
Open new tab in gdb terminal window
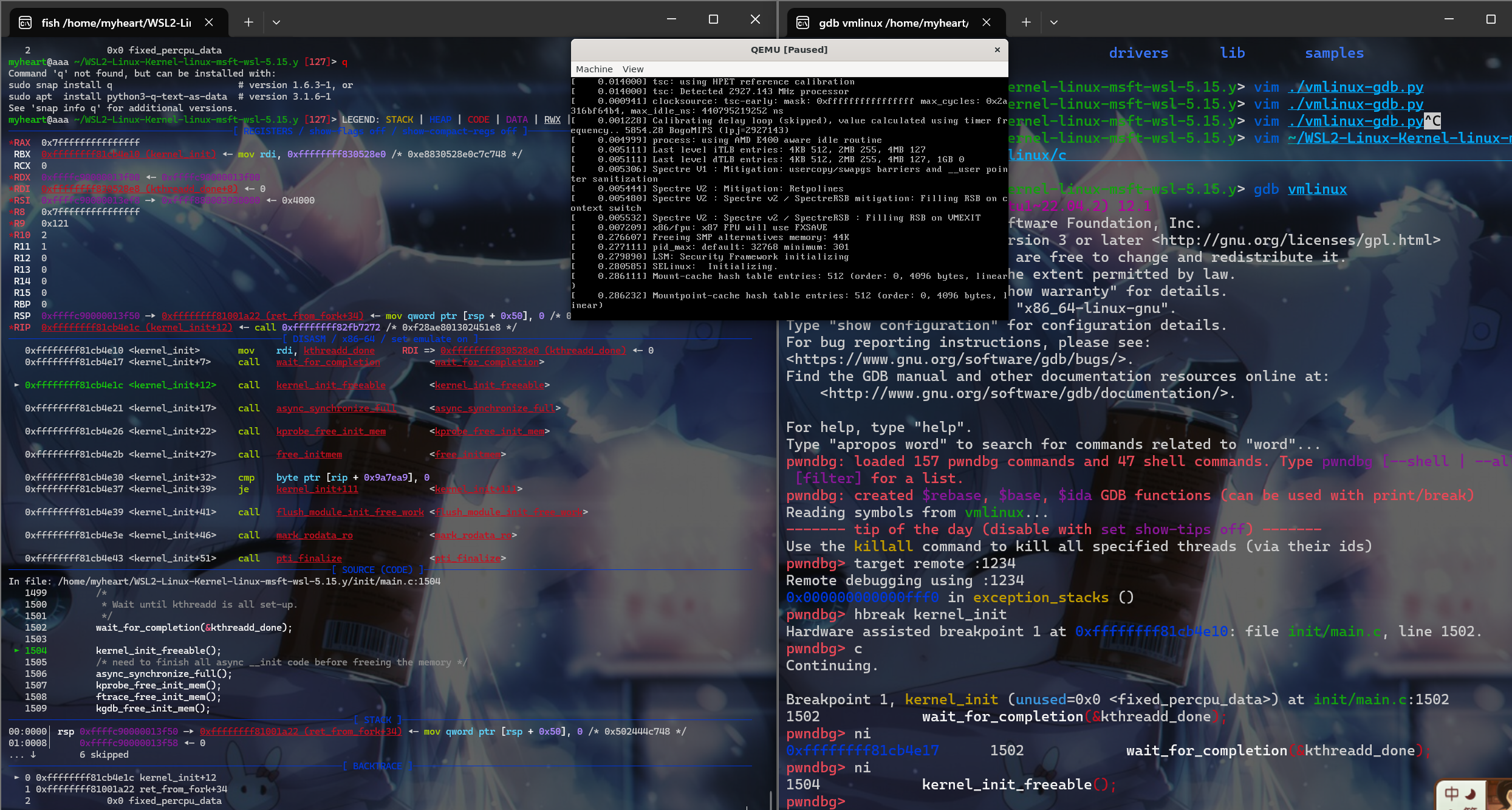(x=1026, y=22)
